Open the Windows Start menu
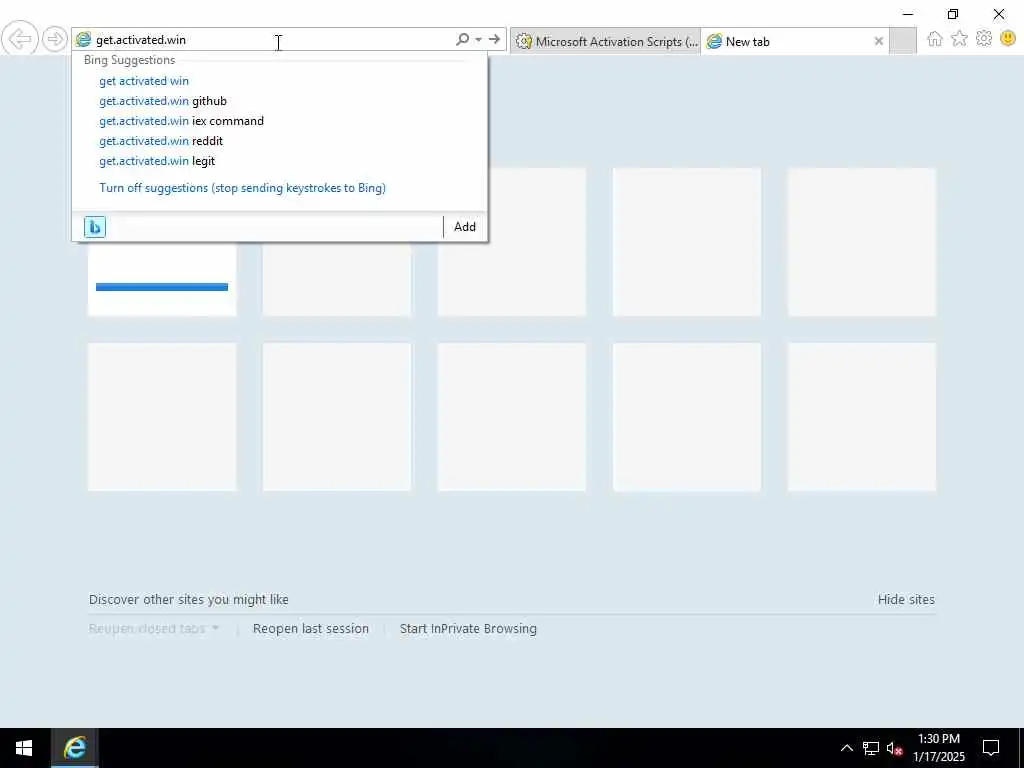 click(x=24, y=748)
